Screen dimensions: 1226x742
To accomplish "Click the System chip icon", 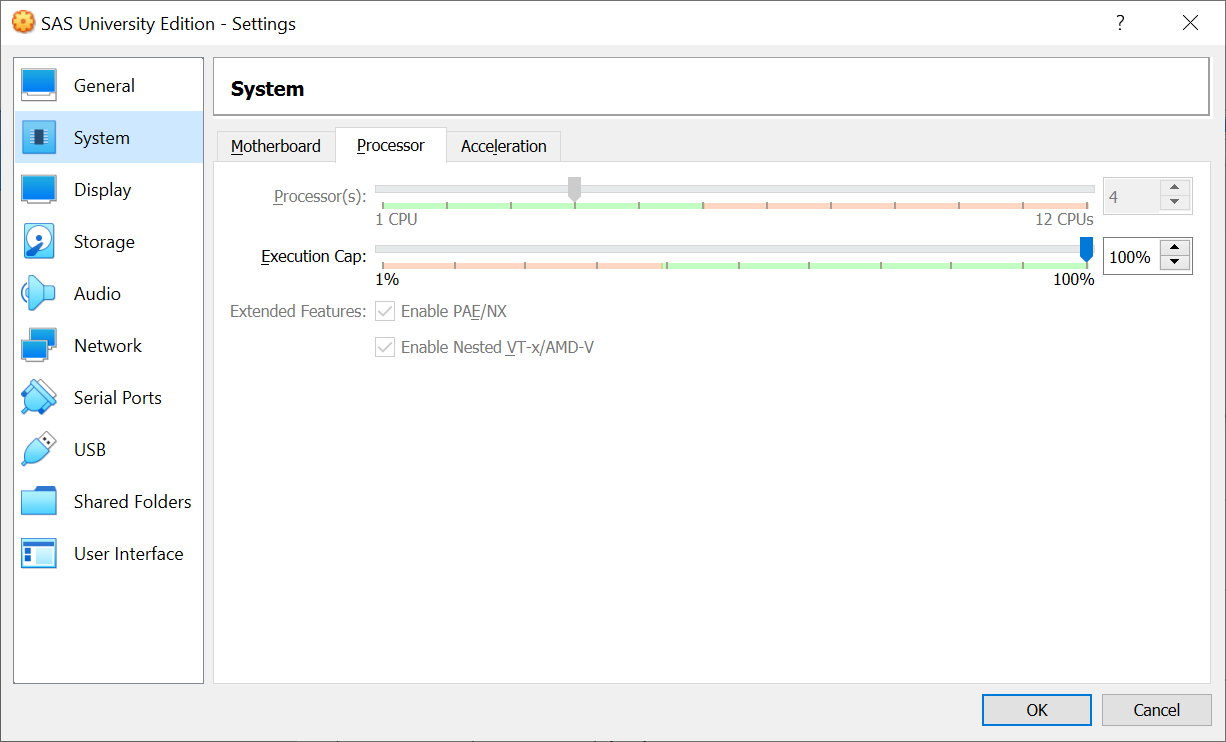I will pyautogui.click(x=39, y=138).
